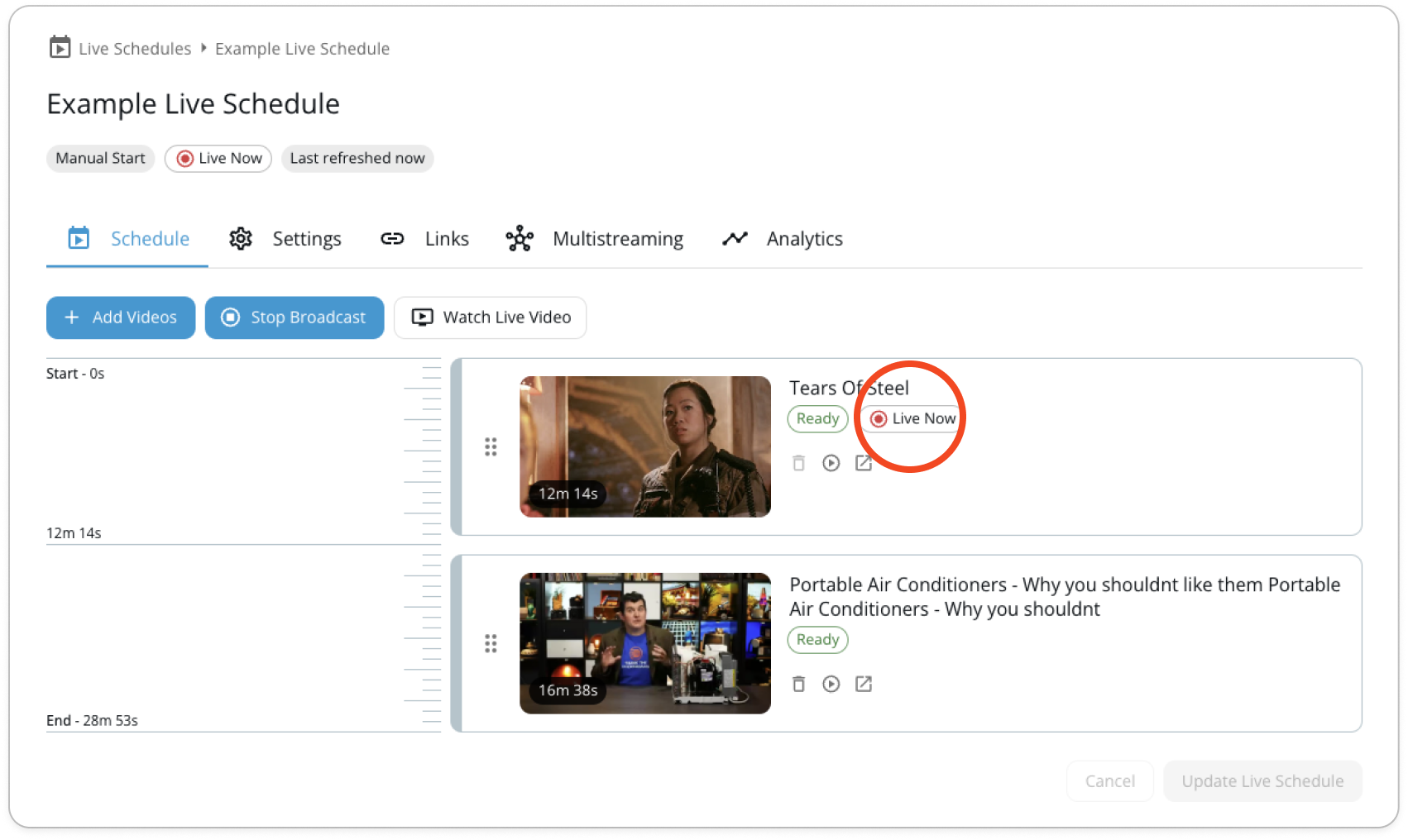Open Tears Of Steel in new window
1408x840 pixels.
(864, 463)
